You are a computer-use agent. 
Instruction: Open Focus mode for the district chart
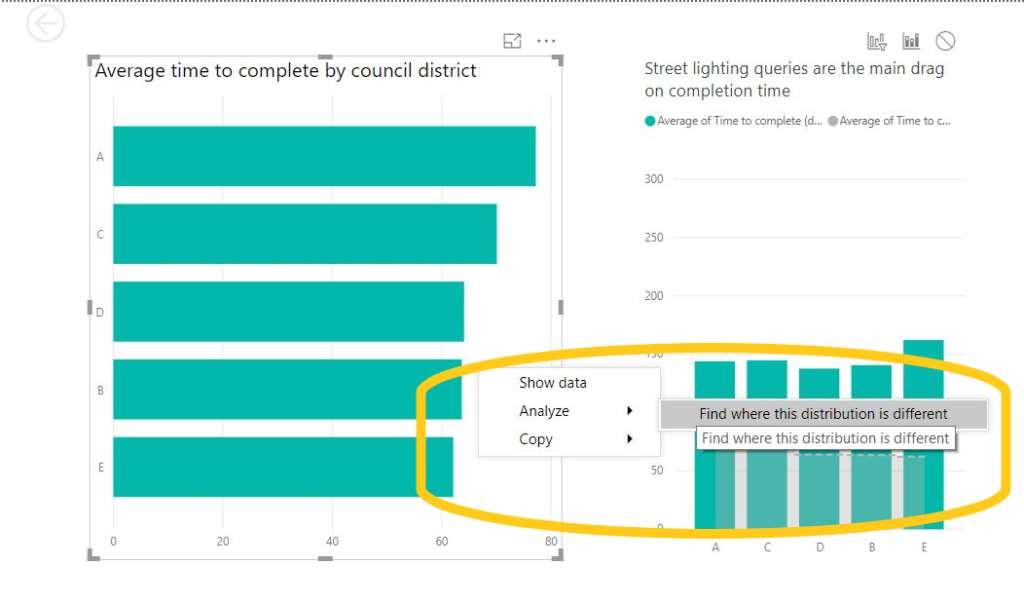click(x=512, y=41)
